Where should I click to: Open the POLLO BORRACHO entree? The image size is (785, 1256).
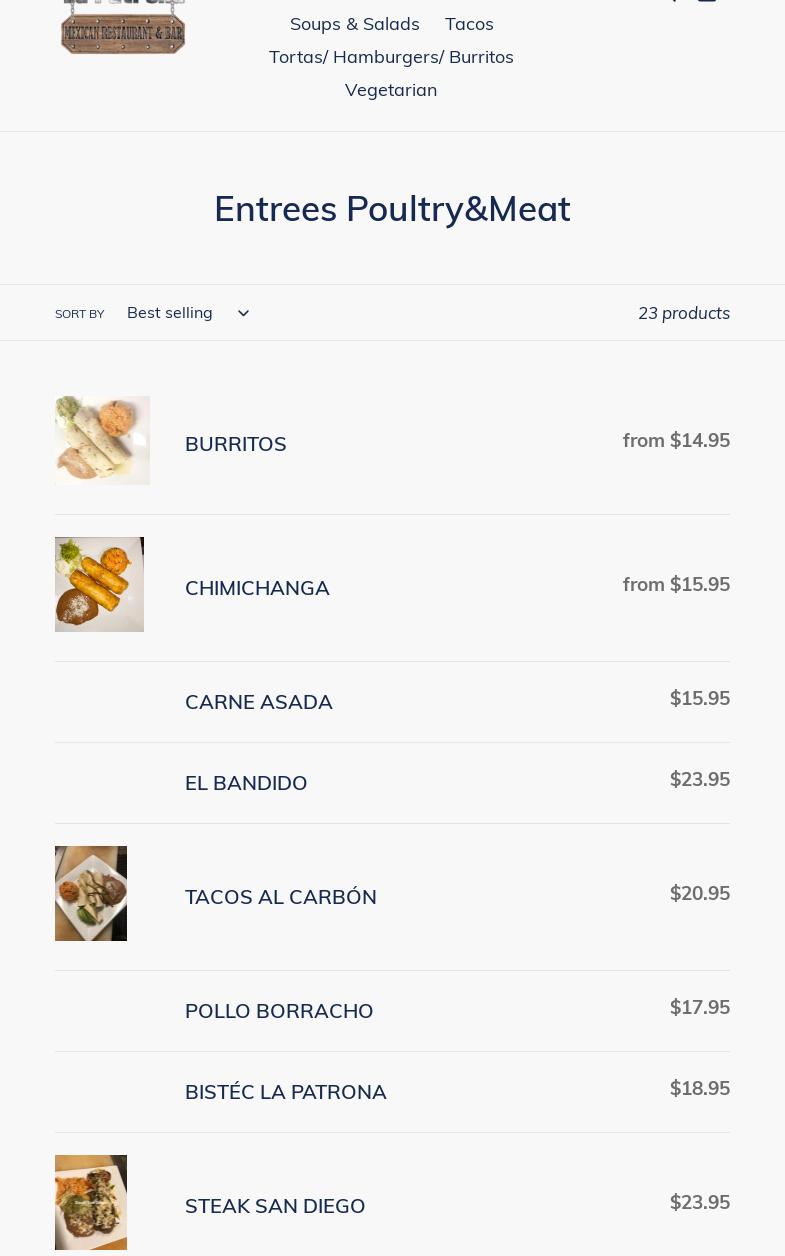tap(279, 1011)
